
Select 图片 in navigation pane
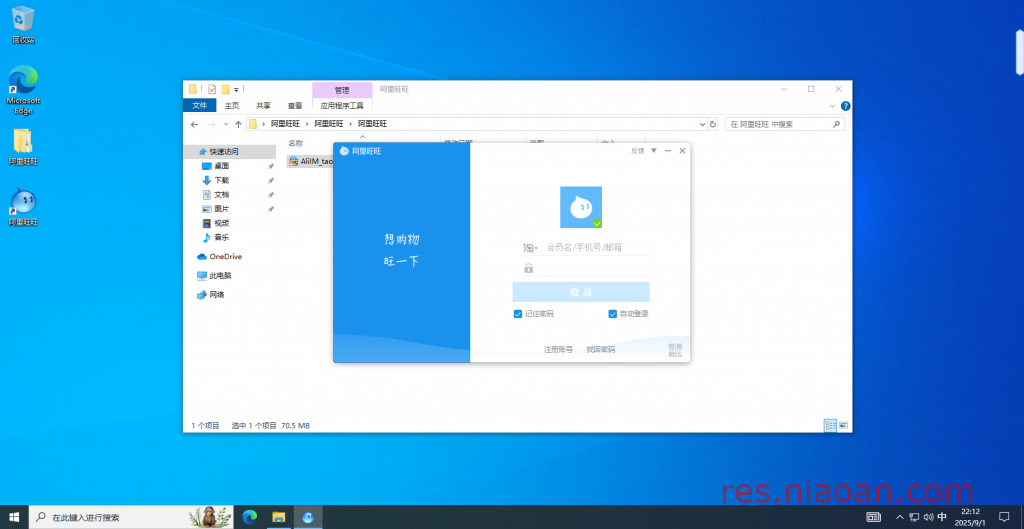click(x=221, y=209)
